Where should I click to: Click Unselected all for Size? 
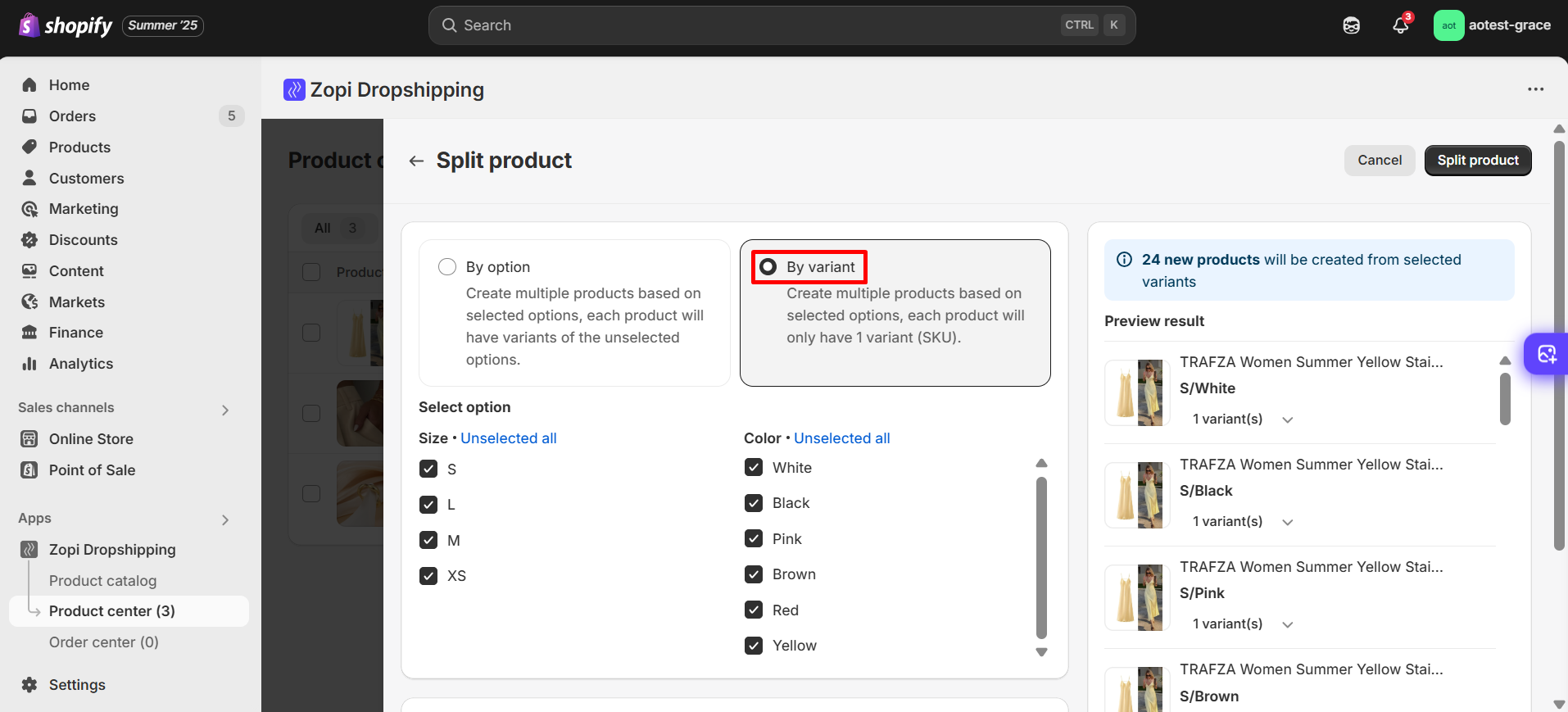509,438
